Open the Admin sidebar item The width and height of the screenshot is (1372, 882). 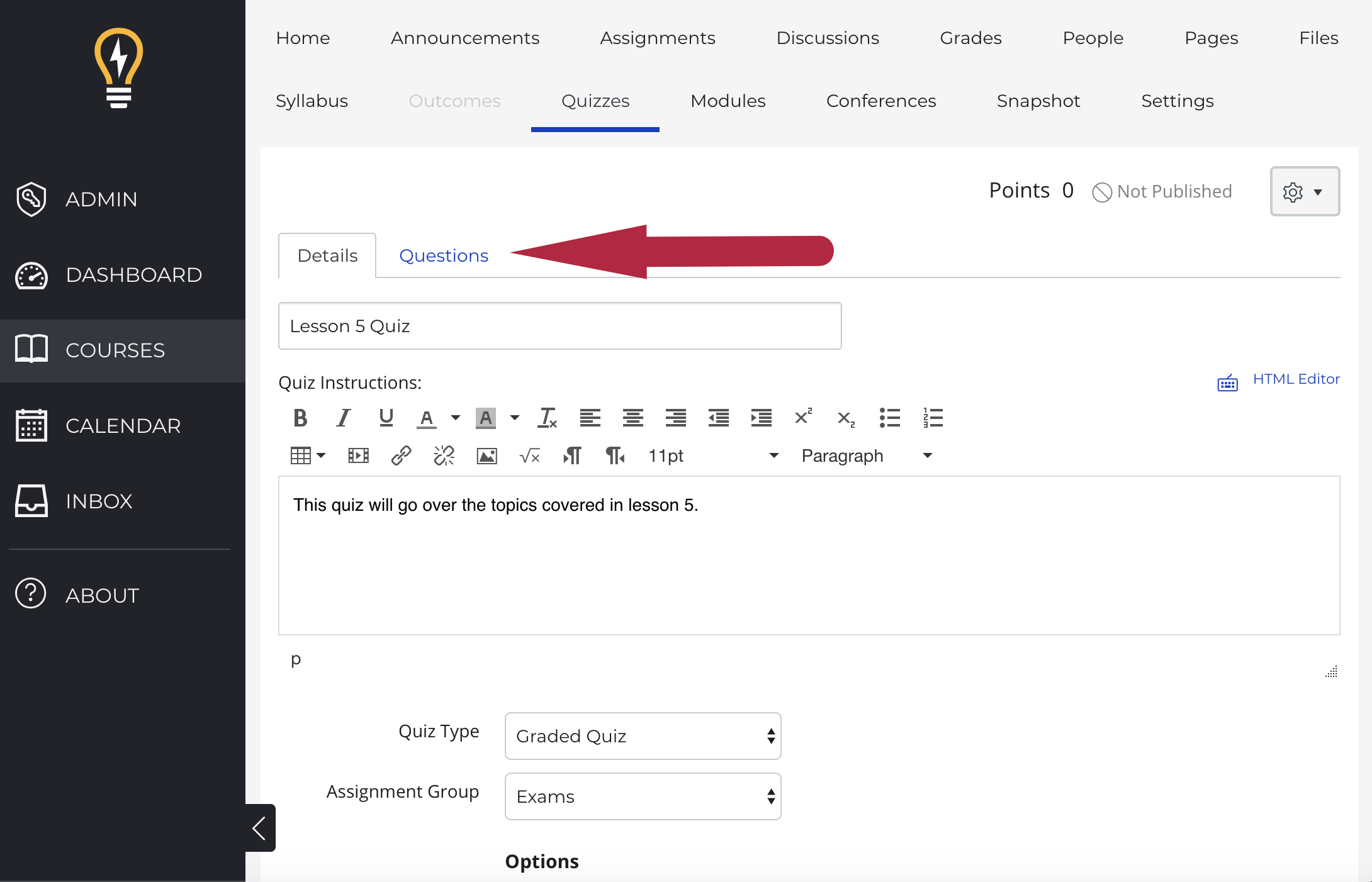click(123, 199)
